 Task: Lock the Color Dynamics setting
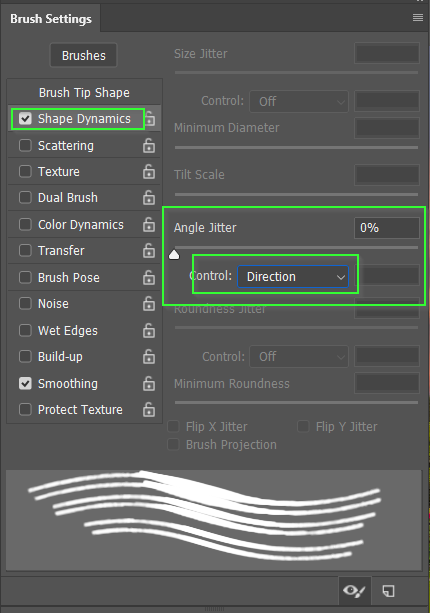point(149,225)
